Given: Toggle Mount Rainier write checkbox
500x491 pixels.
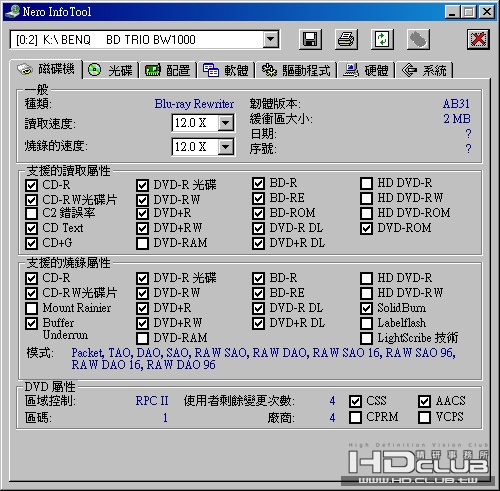Looking at the screenshot, I should tap(31, 308).
